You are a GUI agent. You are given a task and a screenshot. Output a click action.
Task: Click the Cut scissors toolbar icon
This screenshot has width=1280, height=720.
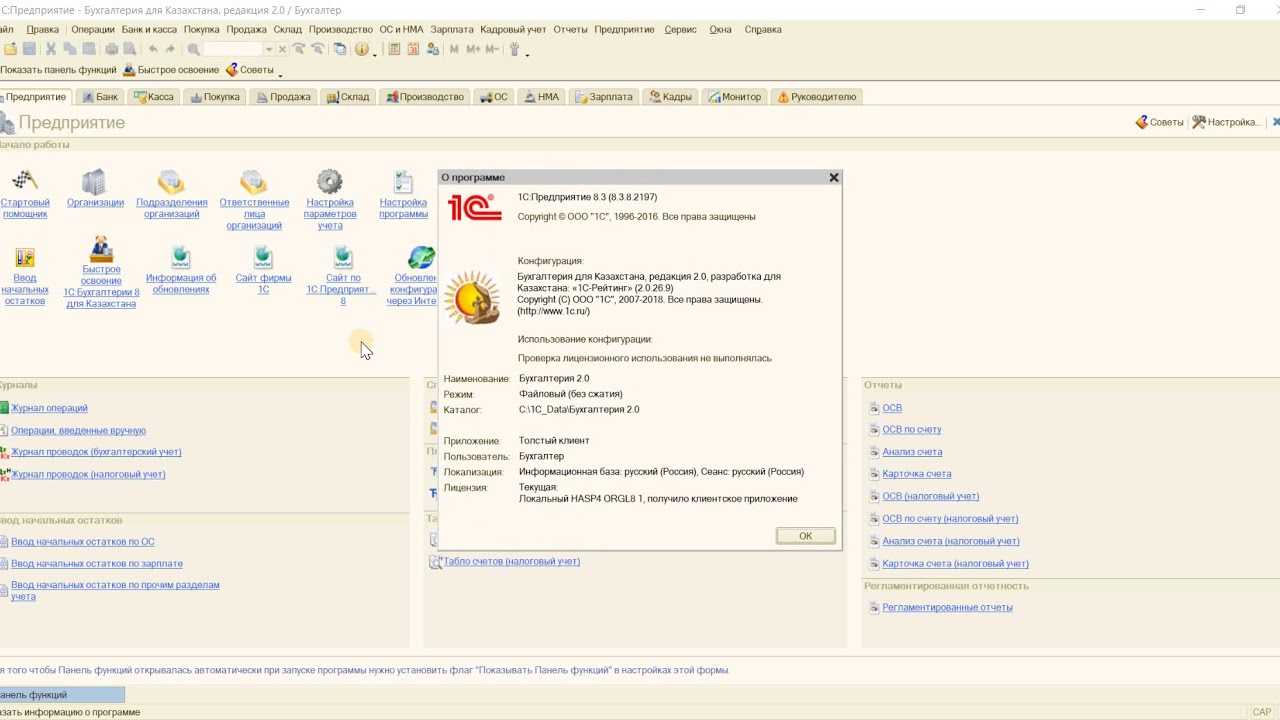pos(51,49)
